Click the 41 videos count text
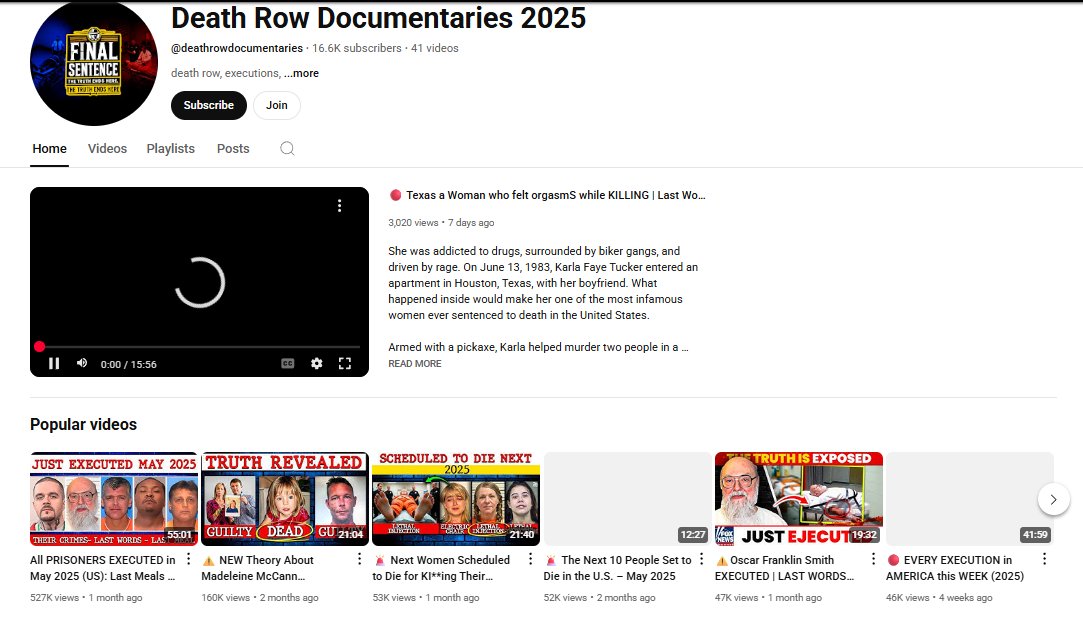Screen dimensions: 1083x624 pos(434,48)
